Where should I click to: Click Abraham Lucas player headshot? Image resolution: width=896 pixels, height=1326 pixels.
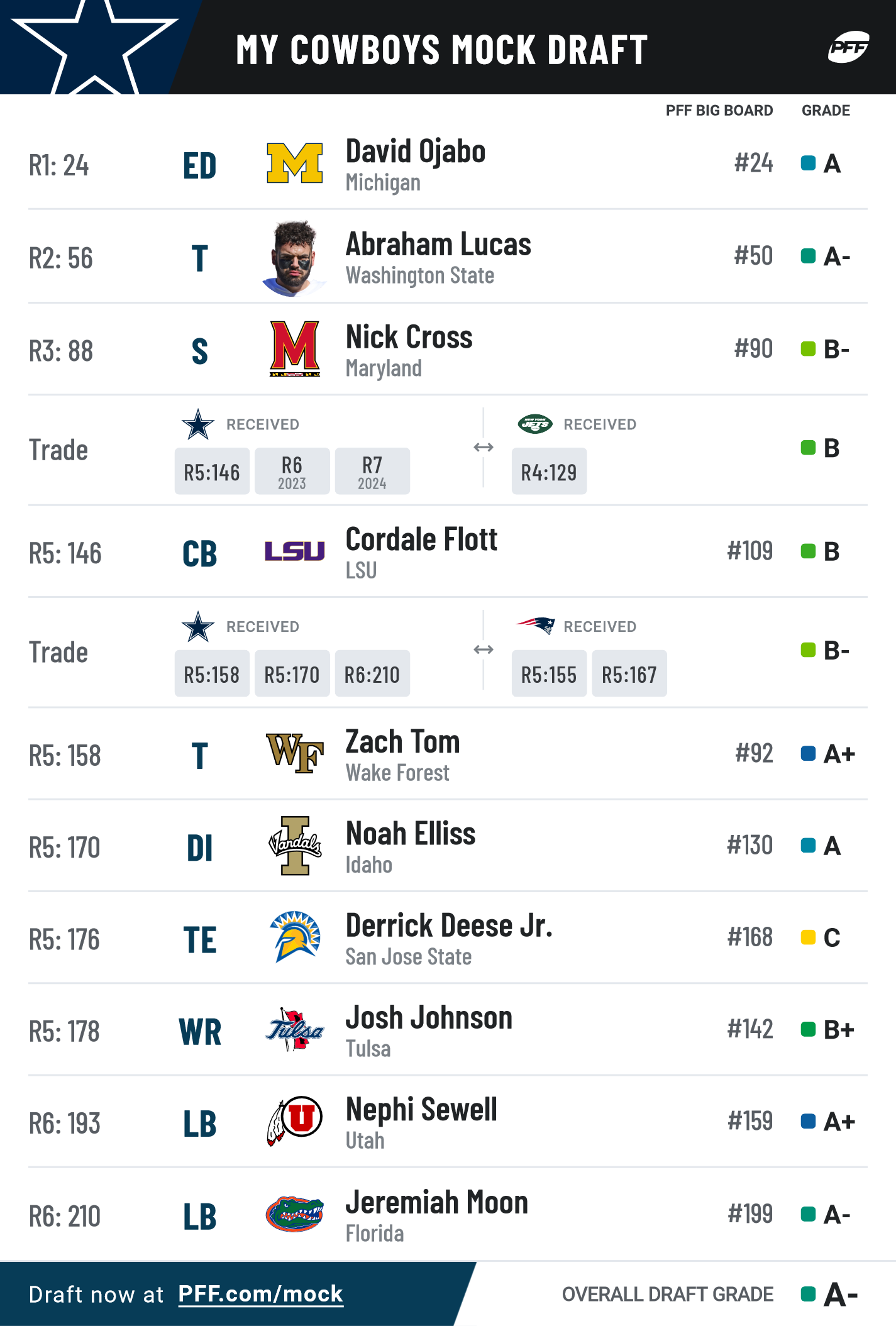pos(294,258)
